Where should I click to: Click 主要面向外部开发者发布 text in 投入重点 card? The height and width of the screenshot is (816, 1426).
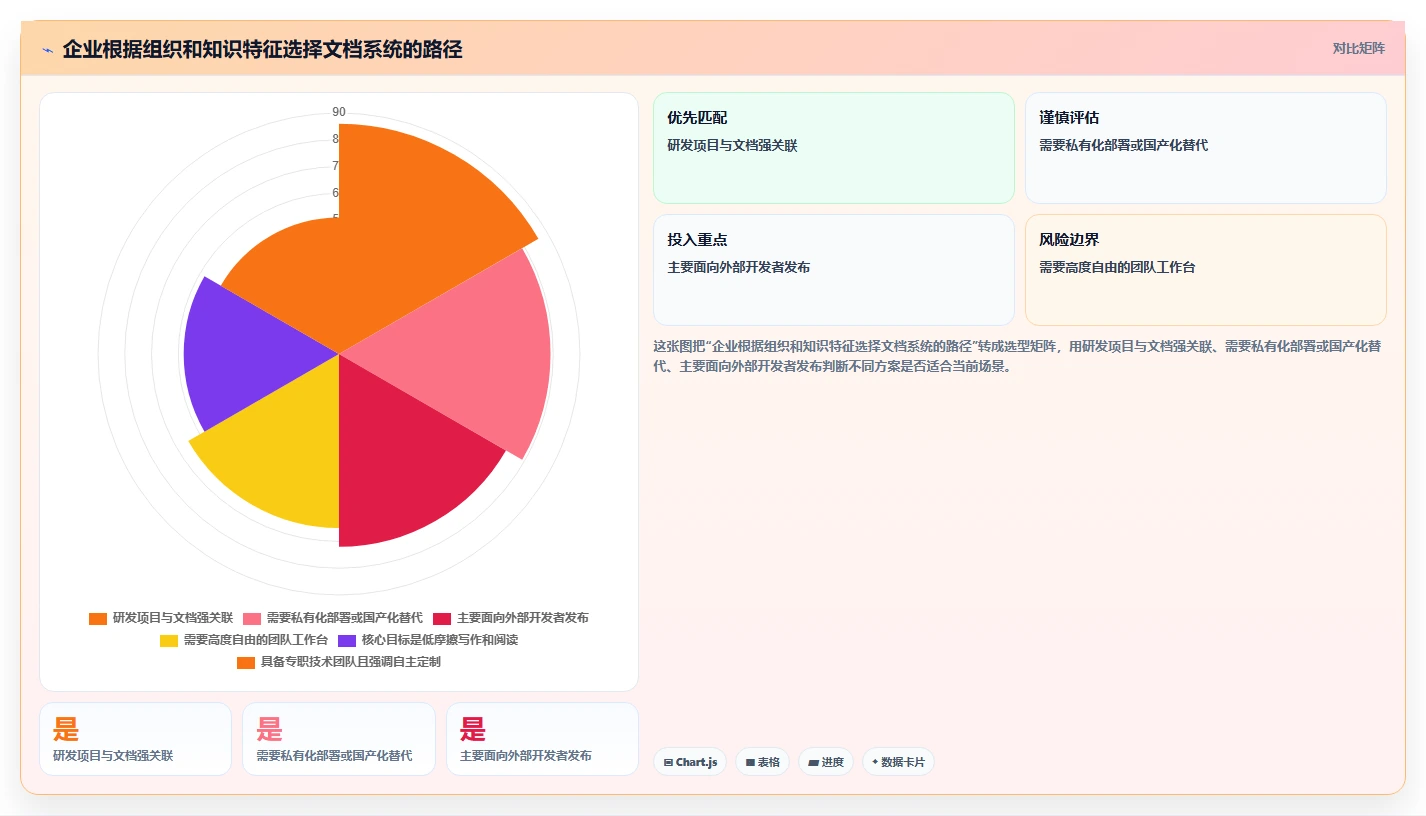[738, 267]
